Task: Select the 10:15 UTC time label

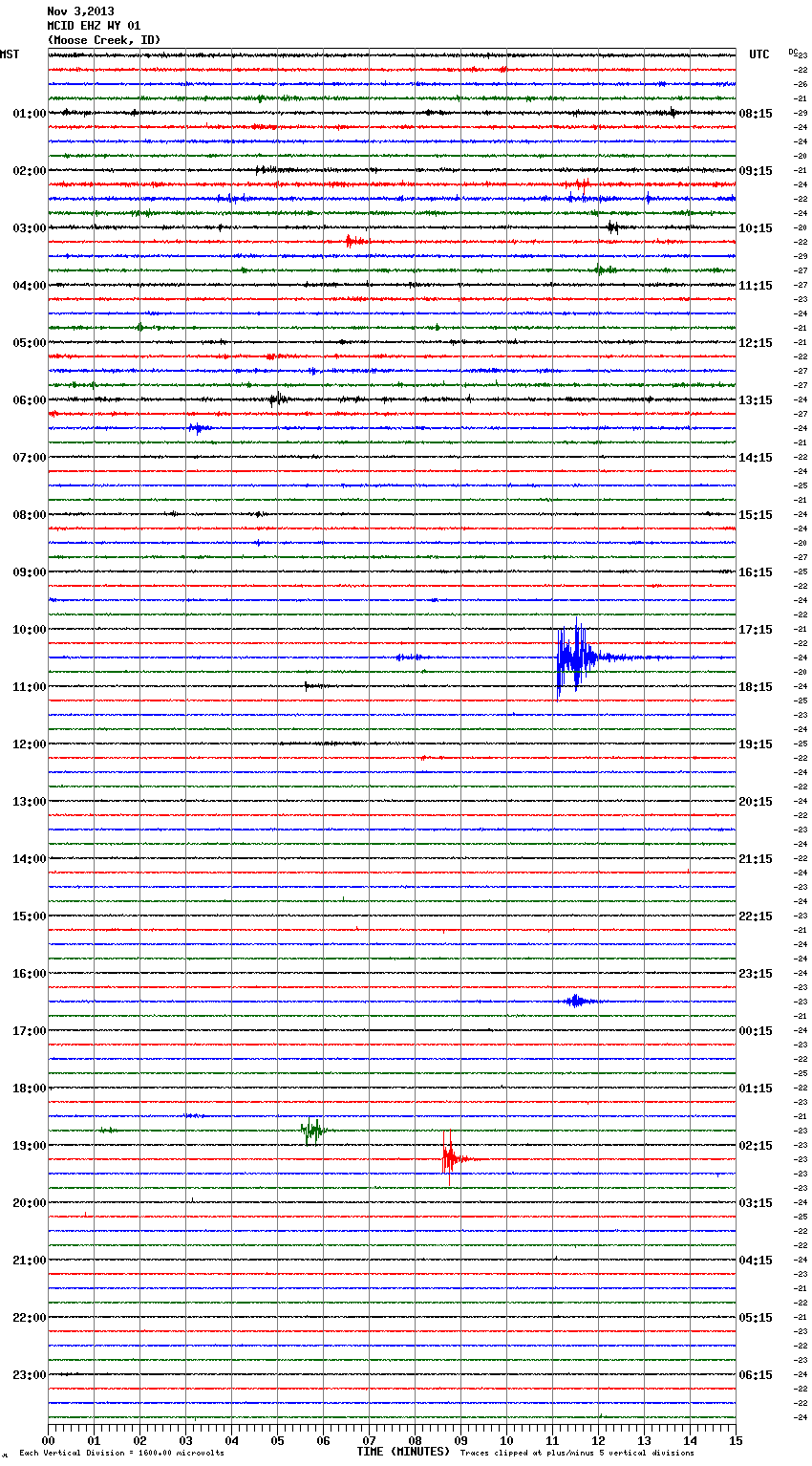Action: (756, 228)
